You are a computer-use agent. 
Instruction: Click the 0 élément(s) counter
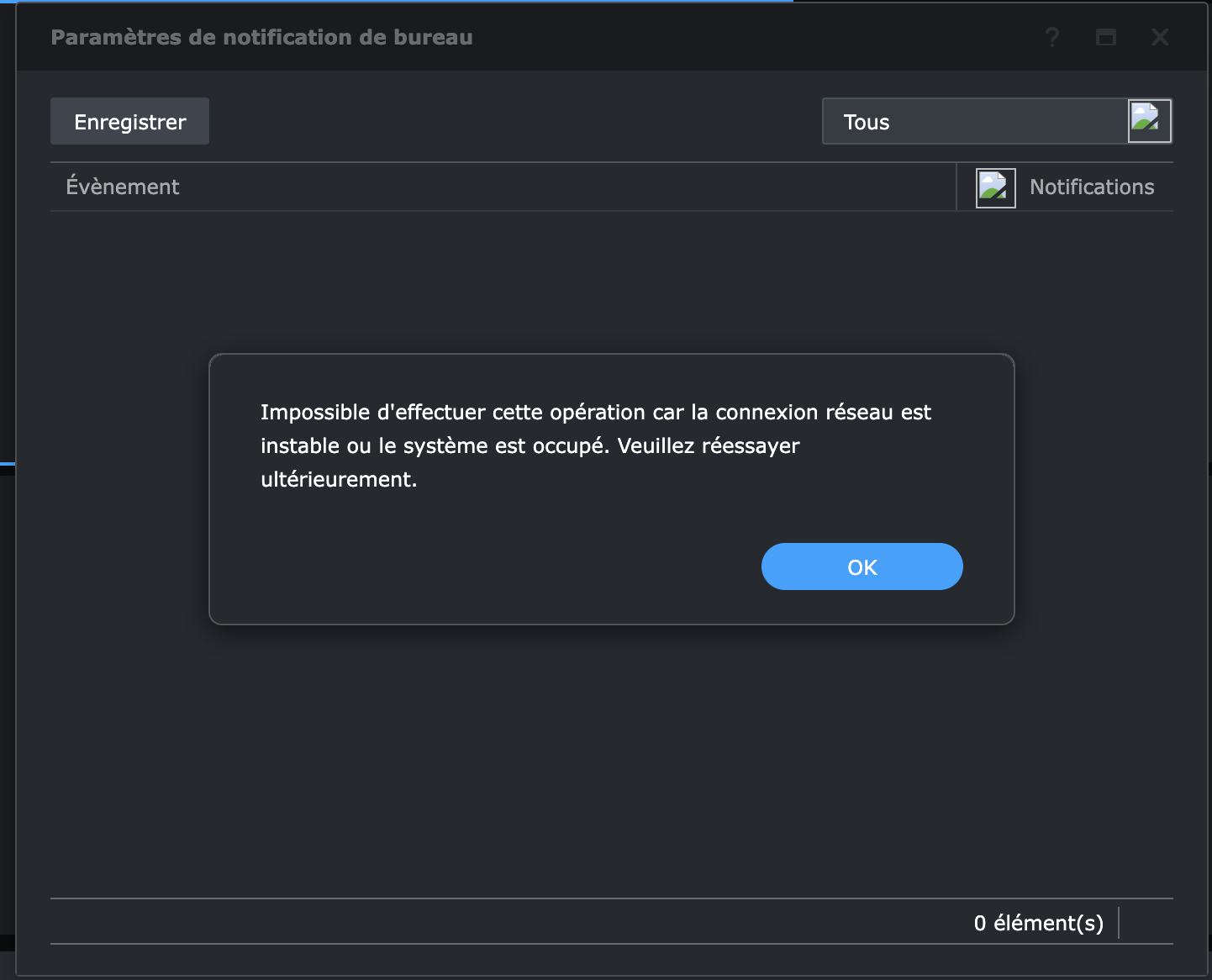click(x=1038, y=923)
